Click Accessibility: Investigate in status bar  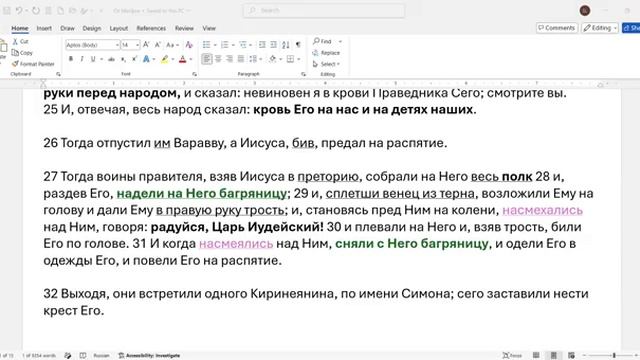click(x=149, y=356)
